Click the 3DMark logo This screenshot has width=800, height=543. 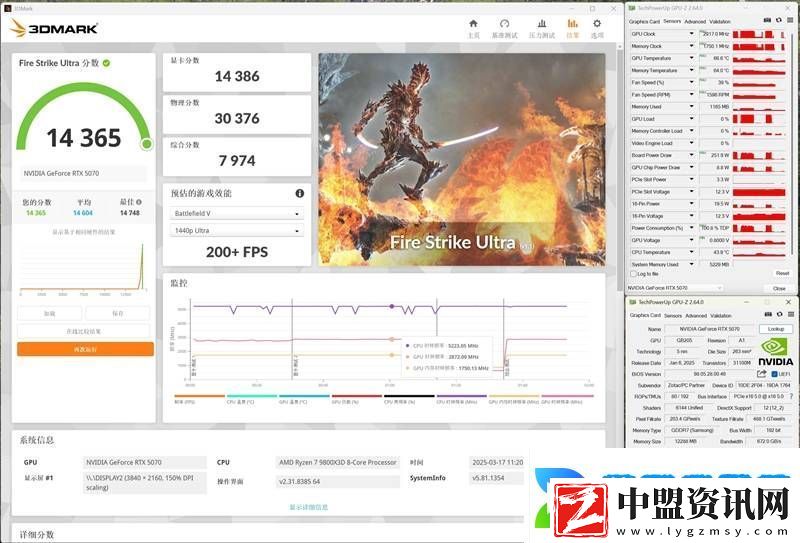pyautogui.click(x=54, y=29)
